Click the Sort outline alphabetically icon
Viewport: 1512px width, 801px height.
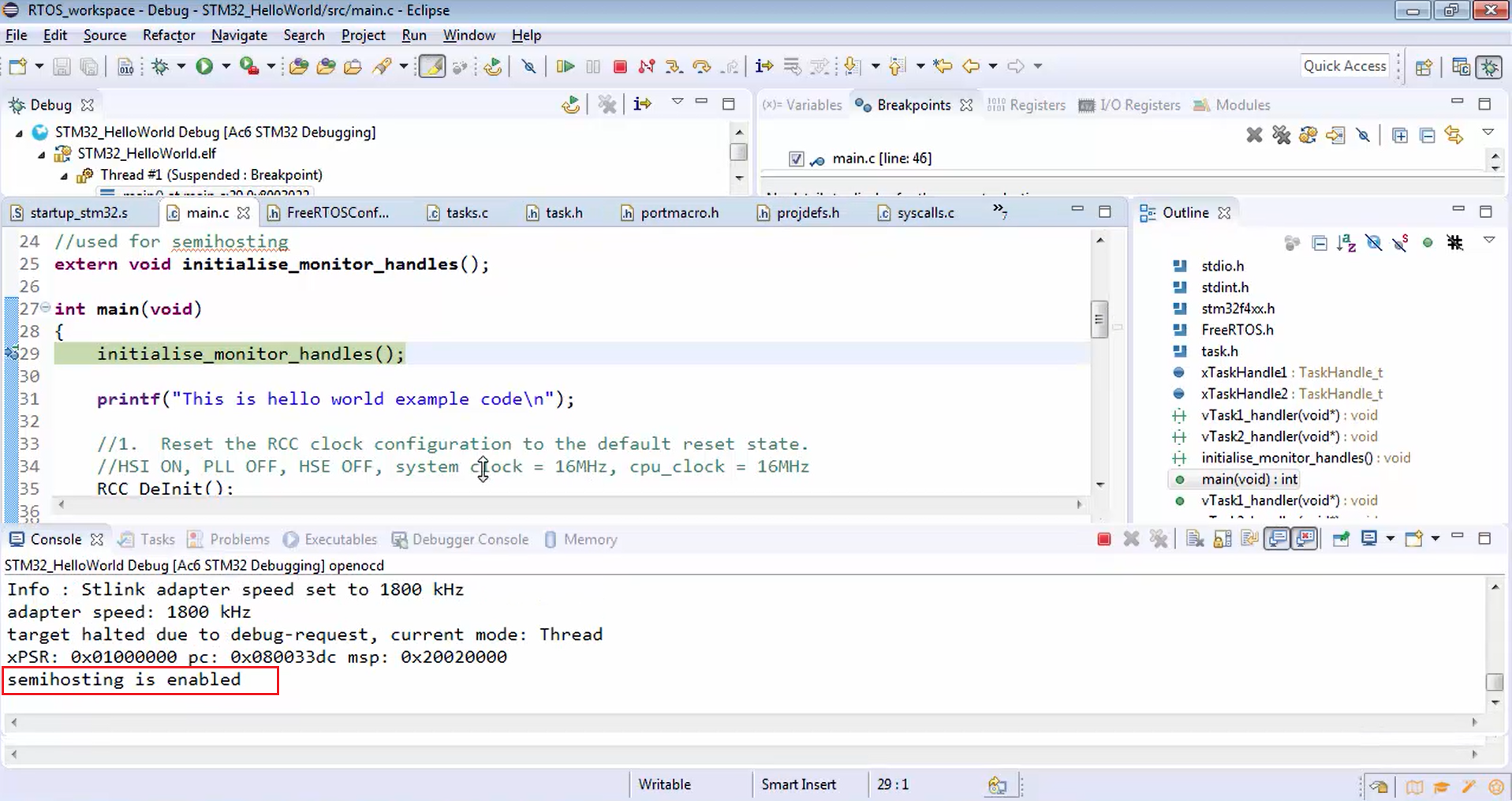(1346, 243)
